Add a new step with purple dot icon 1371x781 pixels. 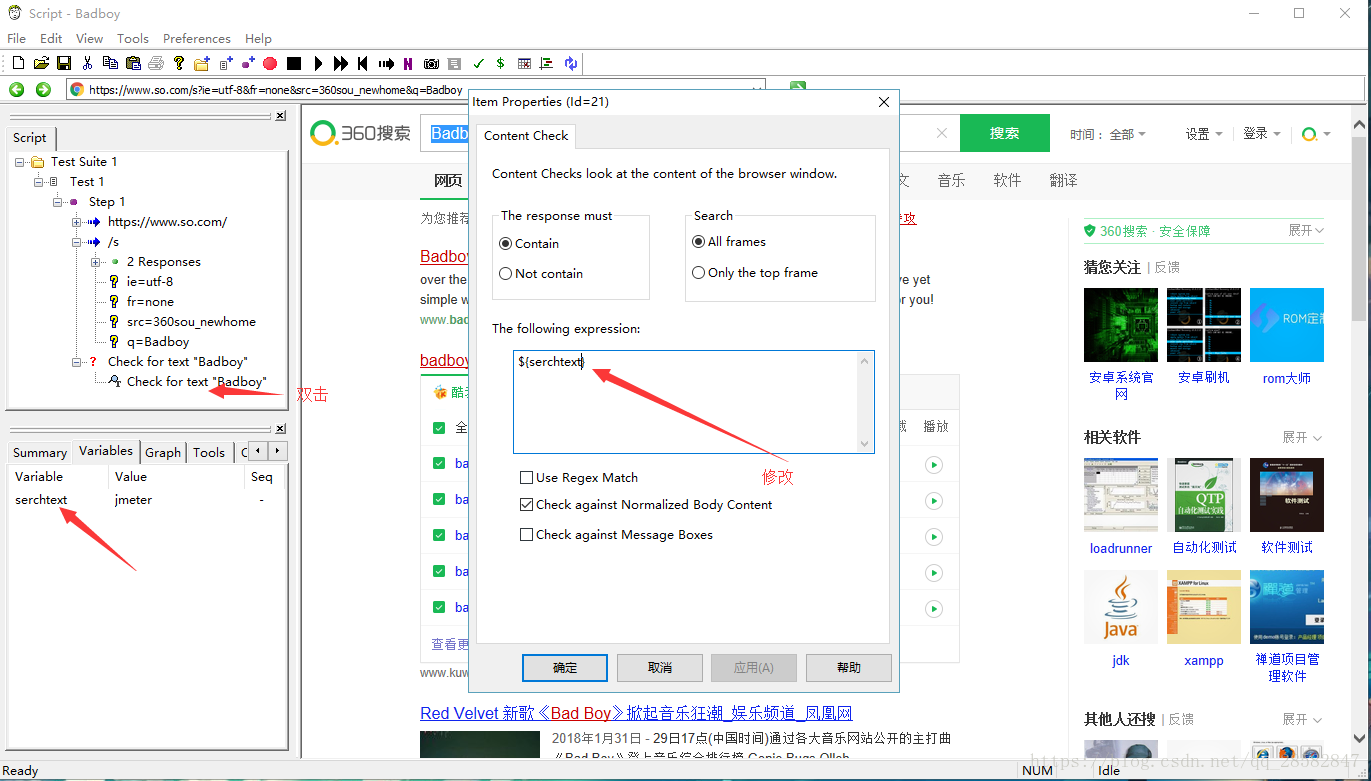[x=248, y=63]
